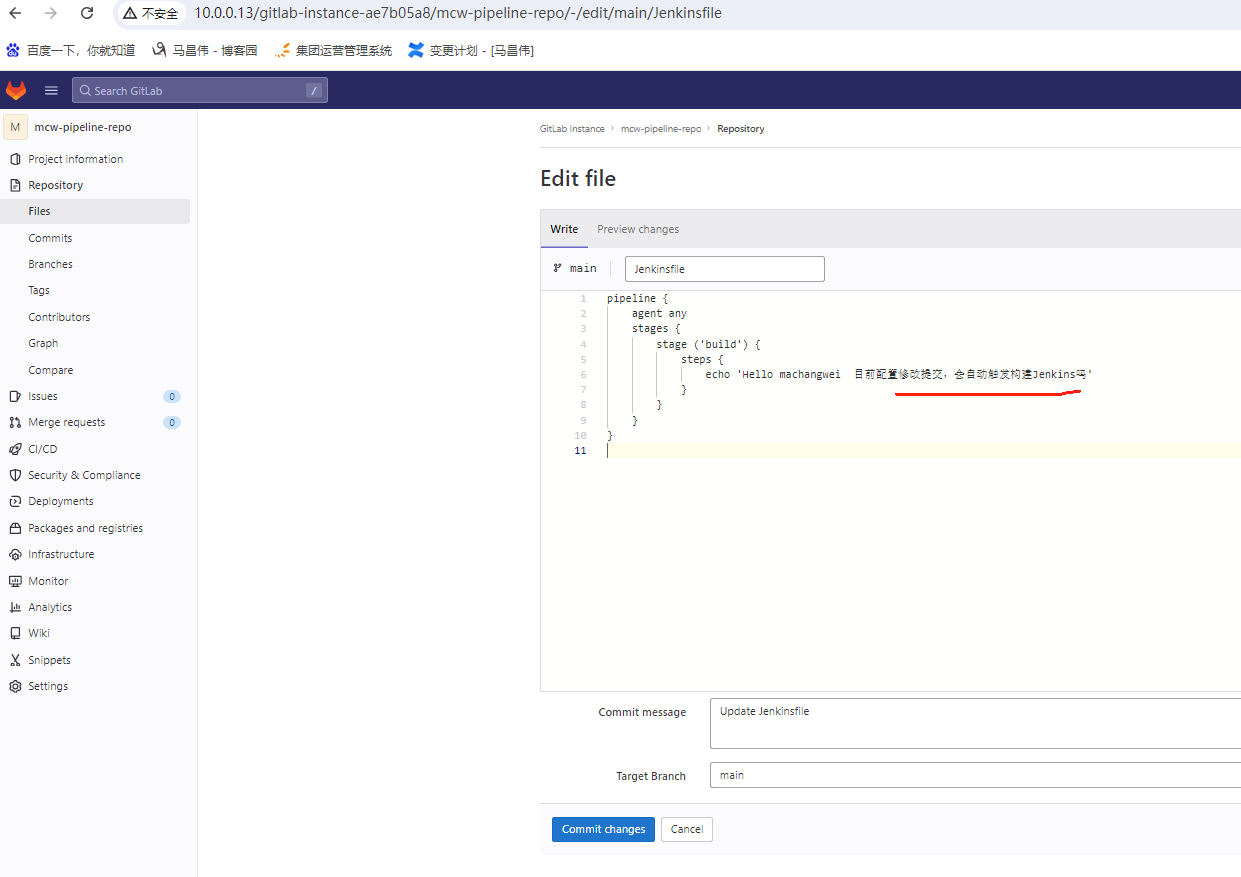Open Contributors in the sidebar
Screen dimensions: 1241x877
pyautogui.click(x=59, y=317)
